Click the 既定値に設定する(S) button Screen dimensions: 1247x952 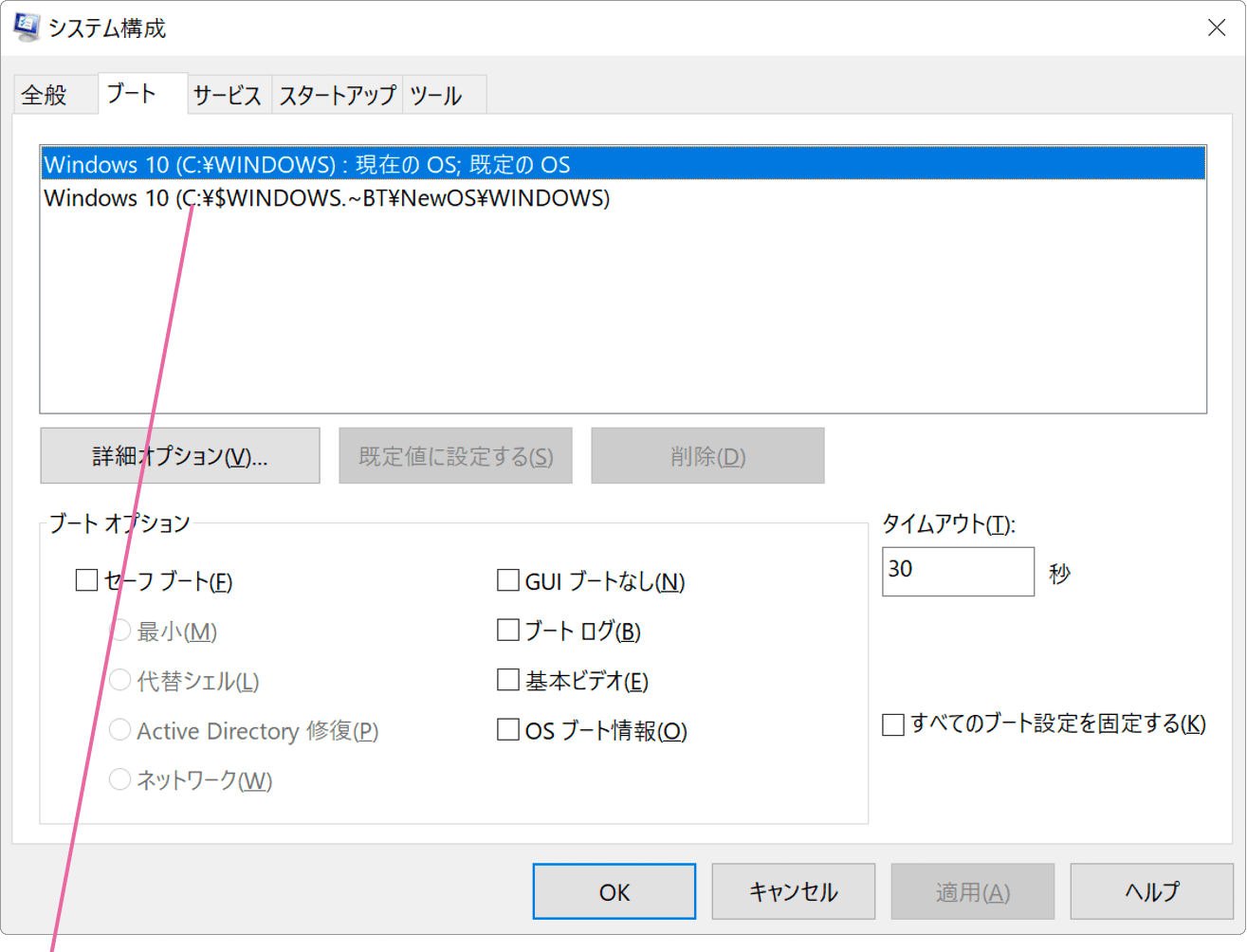point(455,456)
